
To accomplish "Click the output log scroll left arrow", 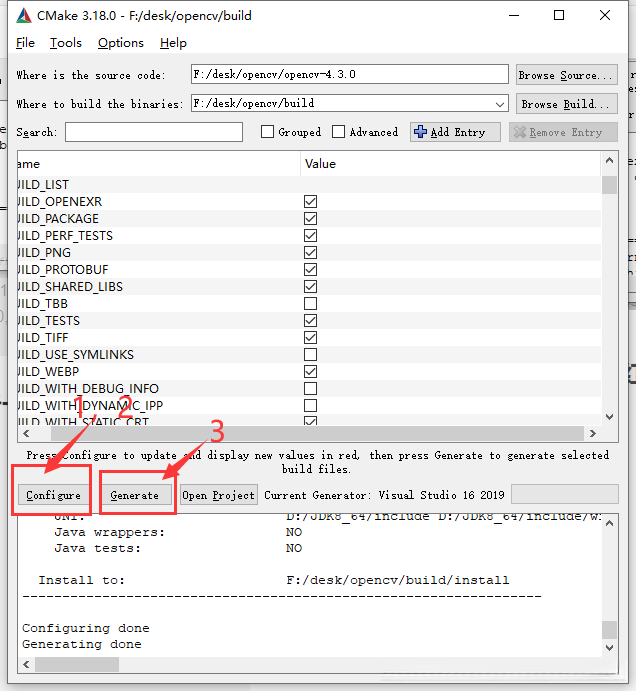I will point(26,664).
